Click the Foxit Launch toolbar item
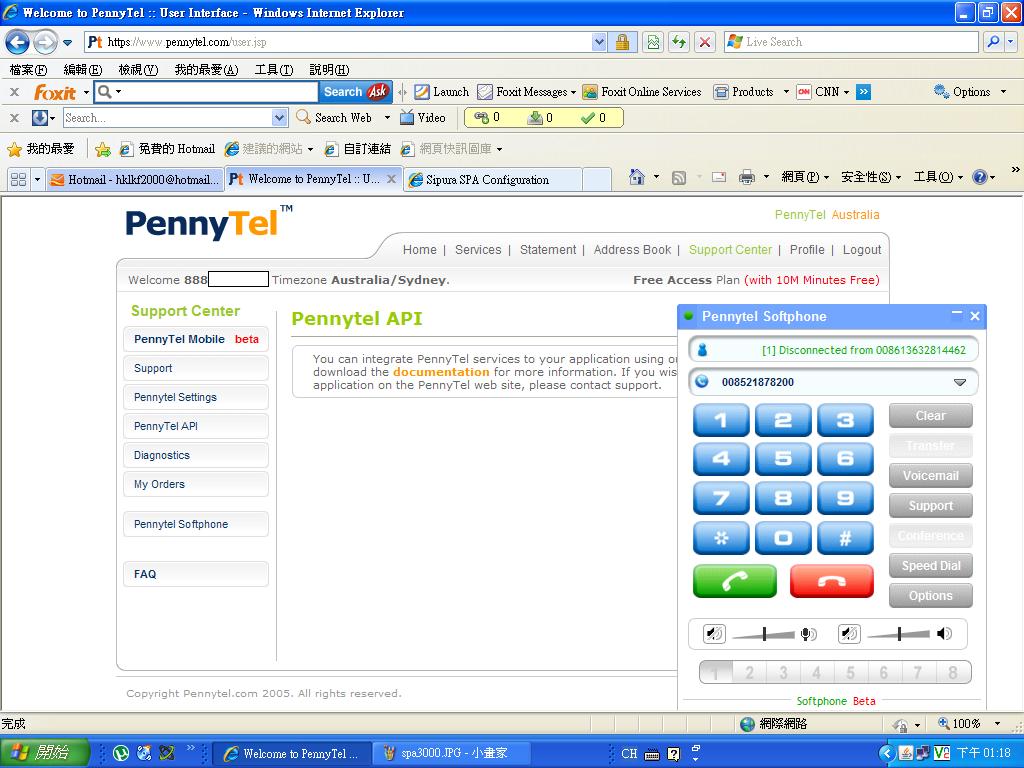 442,92
